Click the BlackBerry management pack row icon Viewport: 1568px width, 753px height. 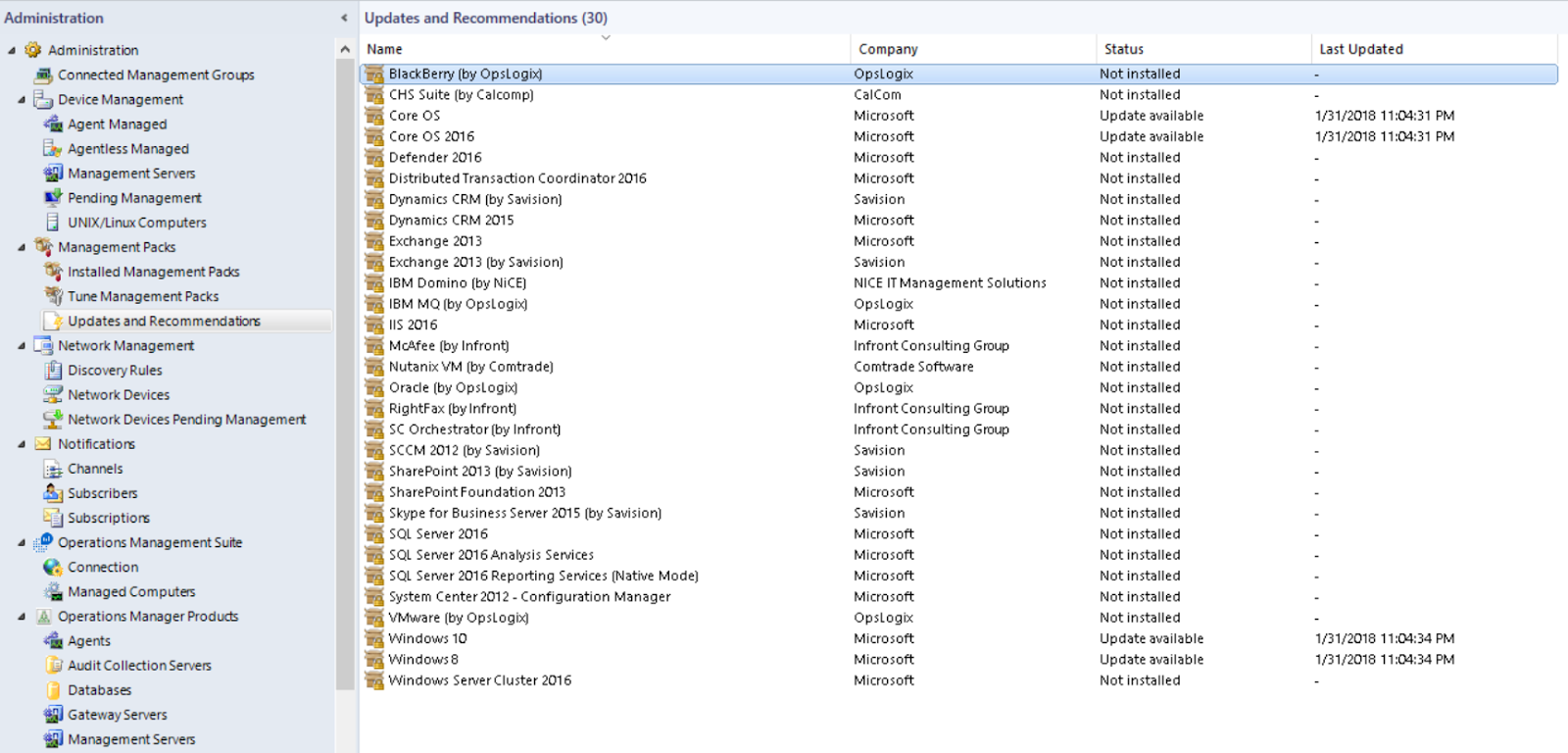tap(374, 74)
